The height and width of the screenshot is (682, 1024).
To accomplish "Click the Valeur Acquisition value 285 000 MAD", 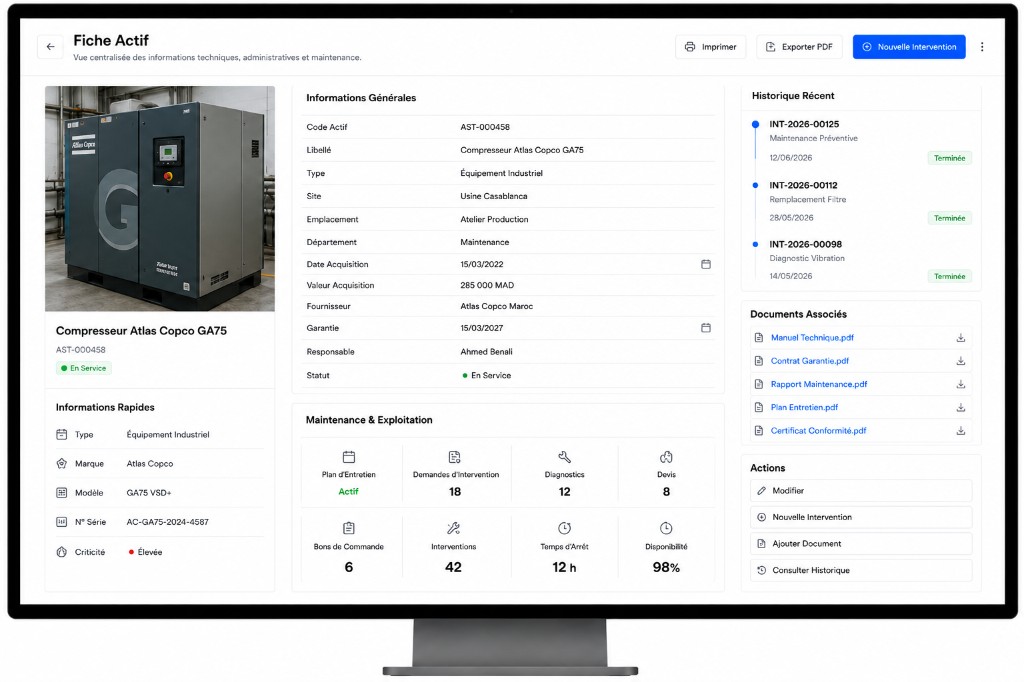I will pos(487,285).
